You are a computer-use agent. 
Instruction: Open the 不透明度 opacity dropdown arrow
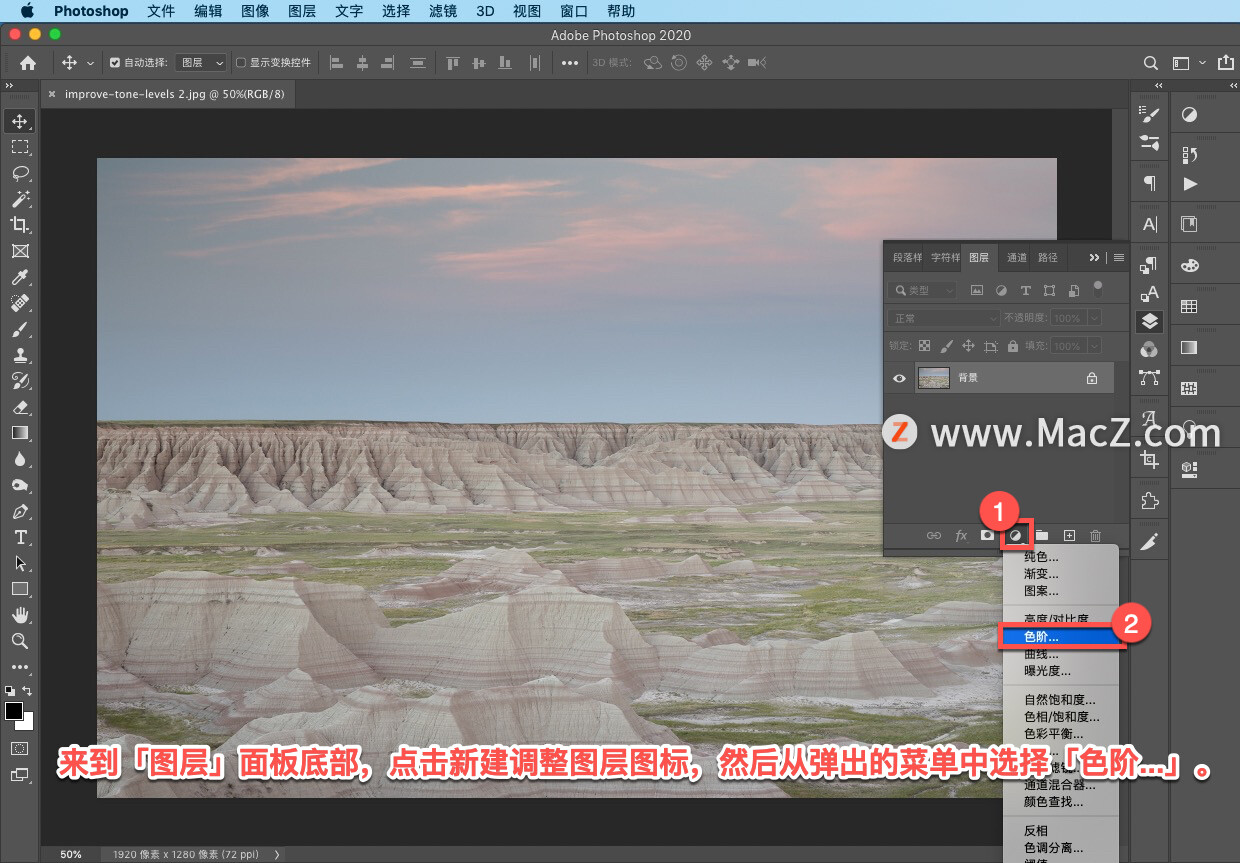pyautogui.click(x=1094, y=318)
